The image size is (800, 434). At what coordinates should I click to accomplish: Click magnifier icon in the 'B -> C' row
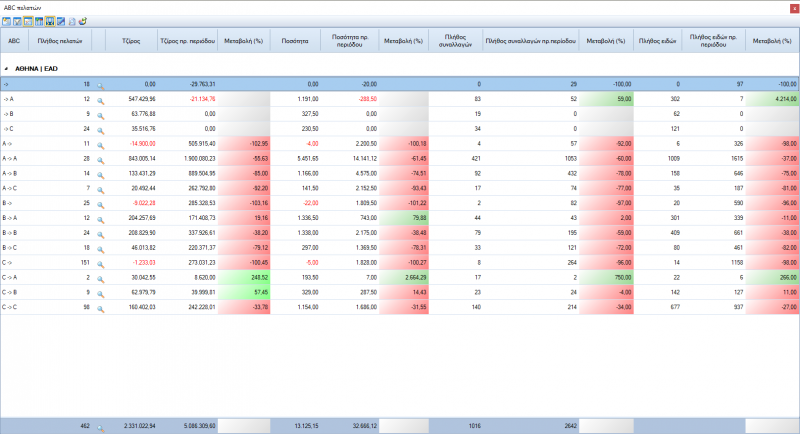pos(101,250)
